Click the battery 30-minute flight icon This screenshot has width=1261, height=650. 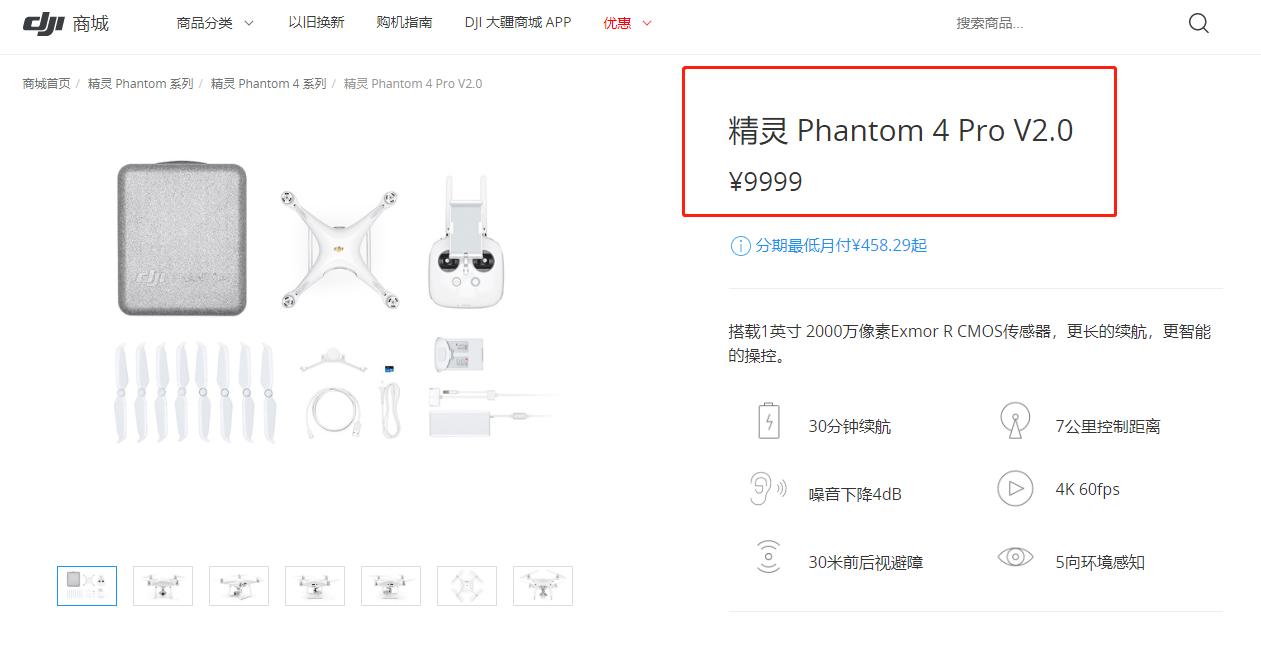(768, 421)
